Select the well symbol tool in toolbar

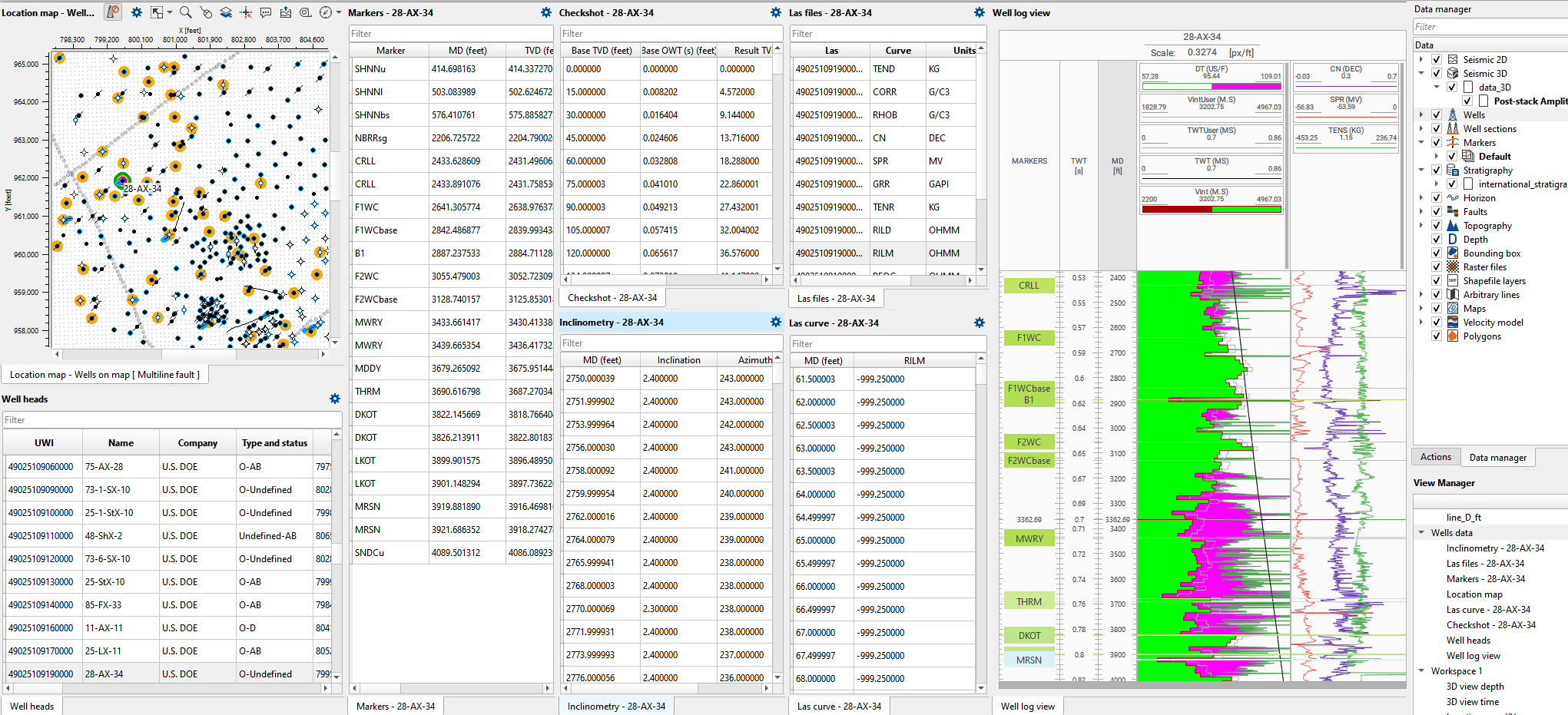click(x=113, y=12)
